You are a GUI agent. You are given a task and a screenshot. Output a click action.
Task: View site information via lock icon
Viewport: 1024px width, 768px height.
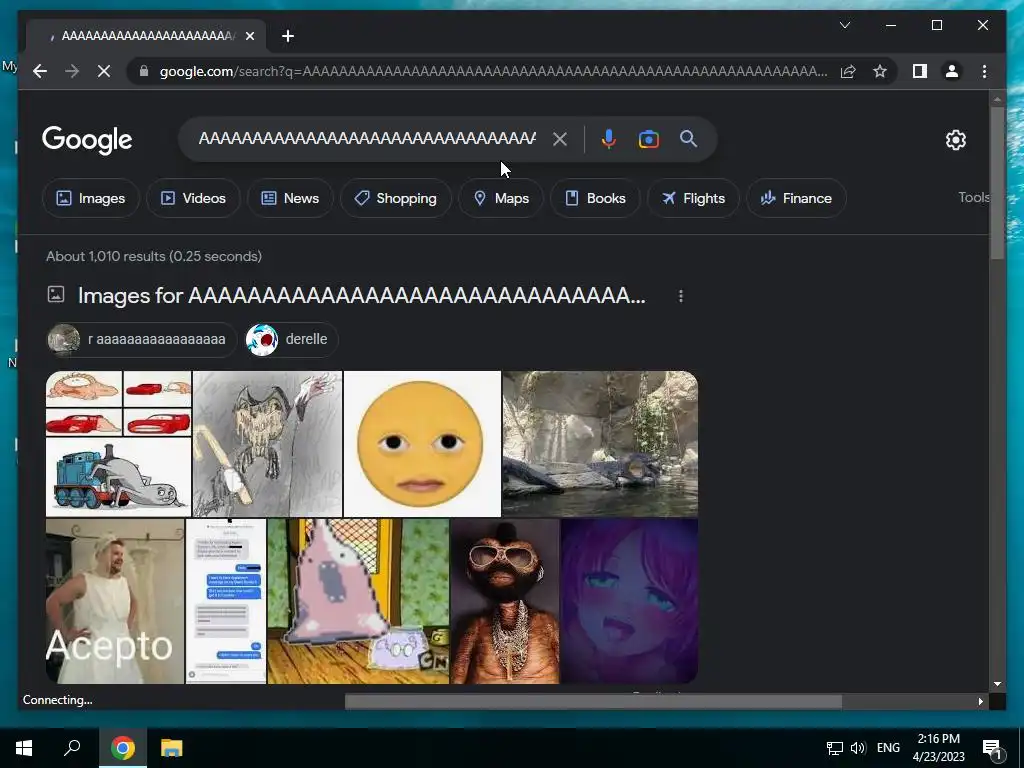pyautogui.click(x=144, y=71)
